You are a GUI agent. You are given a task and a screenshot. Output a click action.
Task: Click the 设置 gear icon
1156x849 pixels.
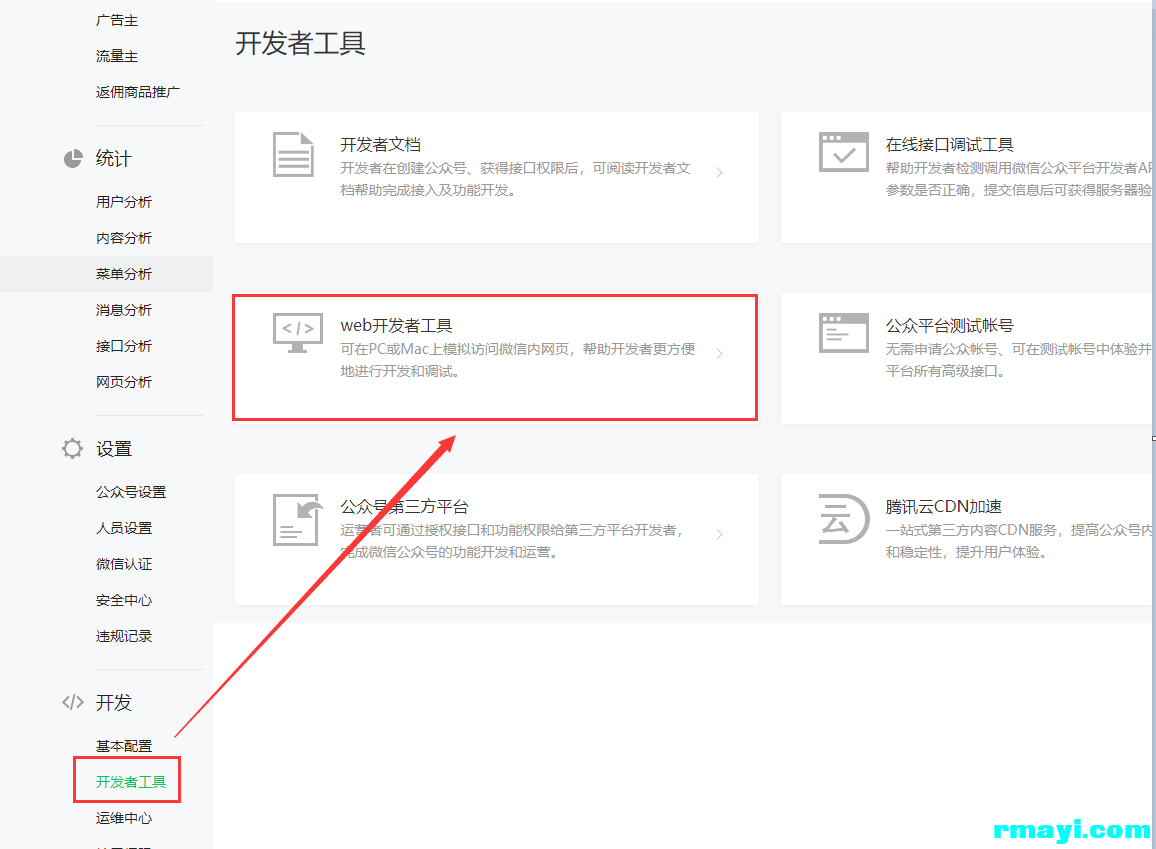[72, 449]
